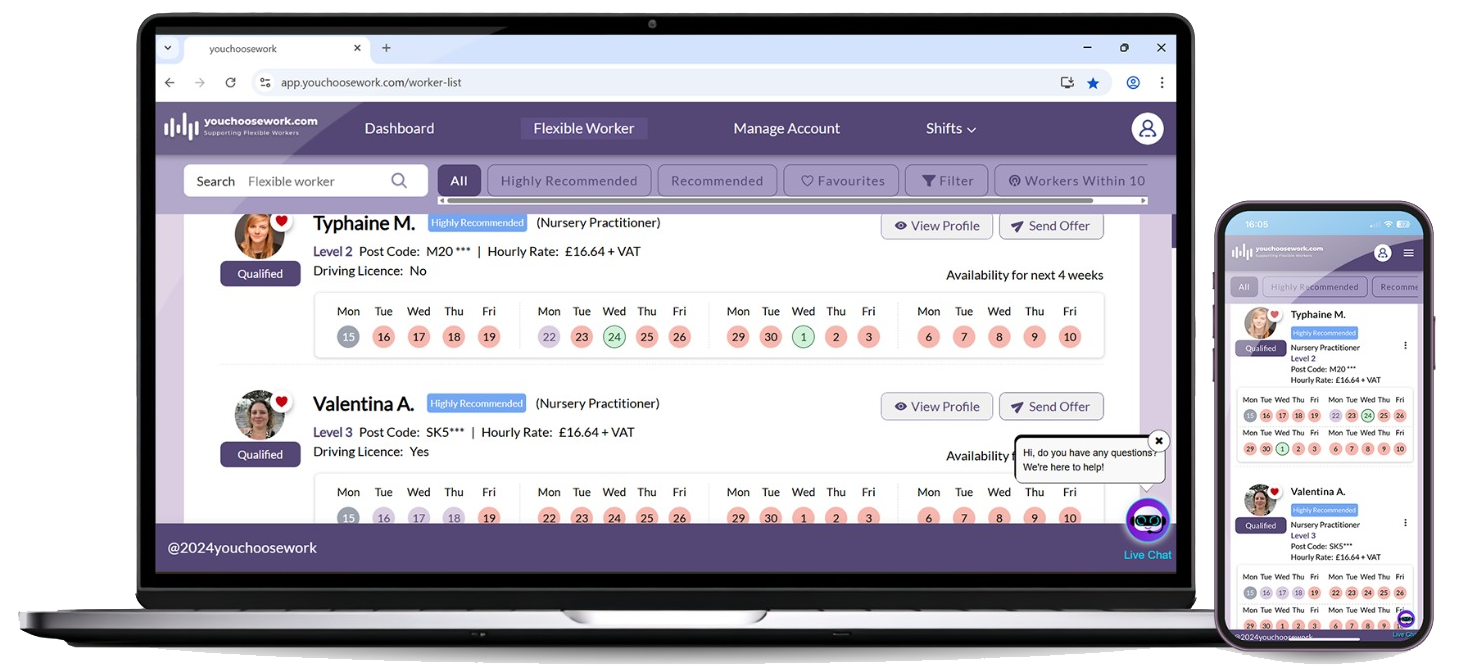1458x665 pixels.
Task: Select Fri 10 in Typhaine's laptop calendar
Action: tap(1070, 337)
